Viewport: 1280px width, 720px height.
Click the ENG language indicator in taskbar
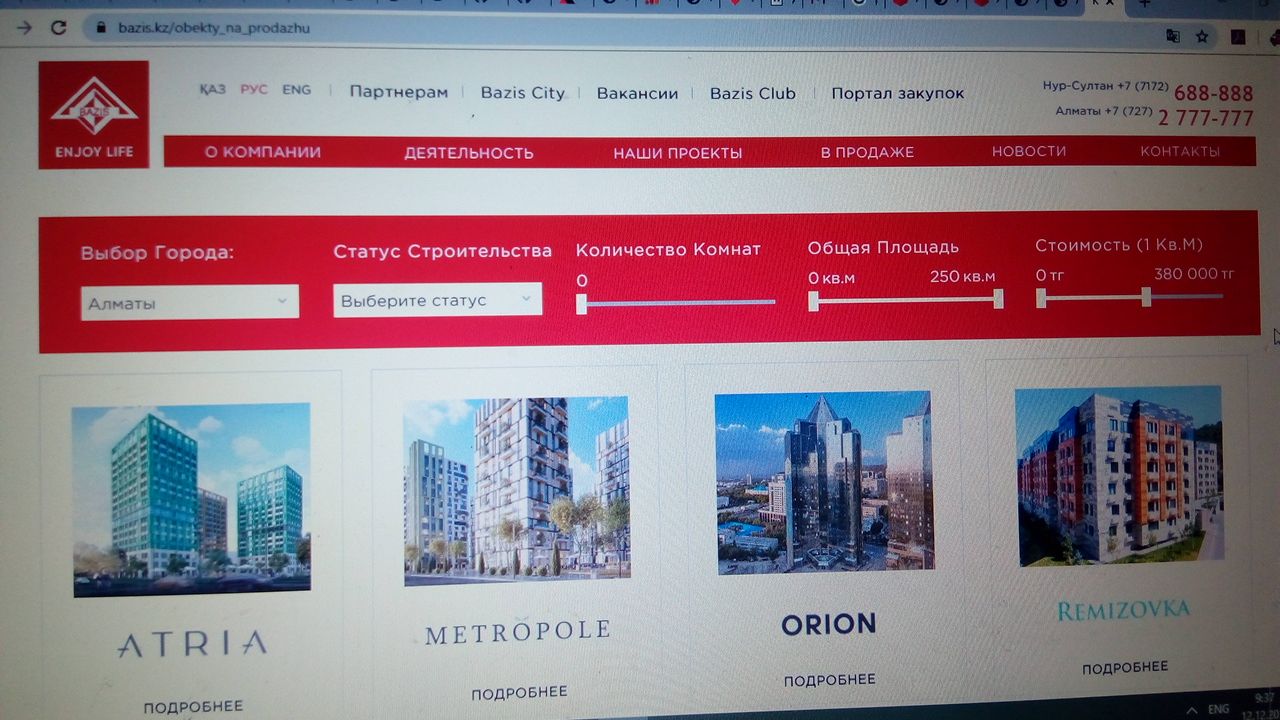[x=1218, y=708]
